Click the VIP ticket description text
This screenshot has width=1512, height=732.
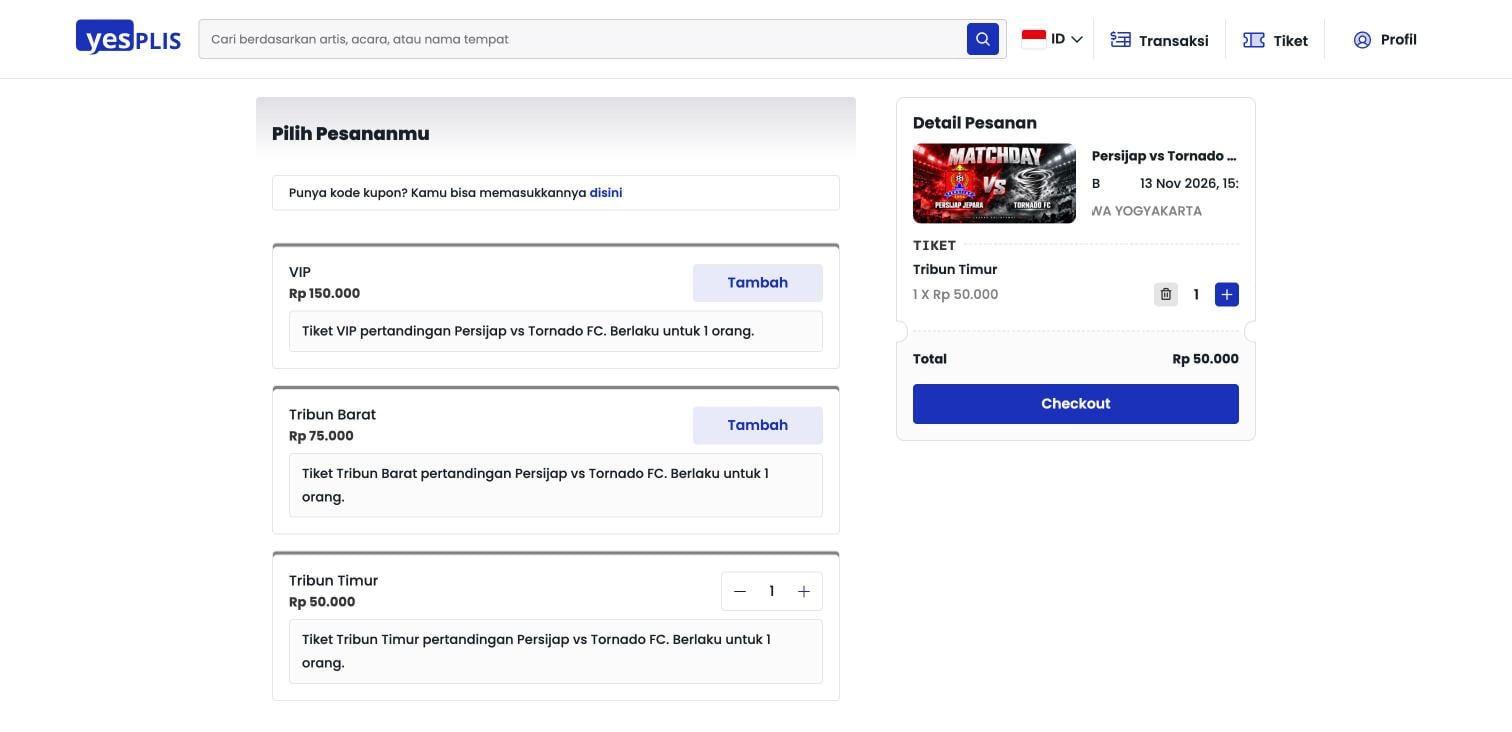[x=528, y=331]
